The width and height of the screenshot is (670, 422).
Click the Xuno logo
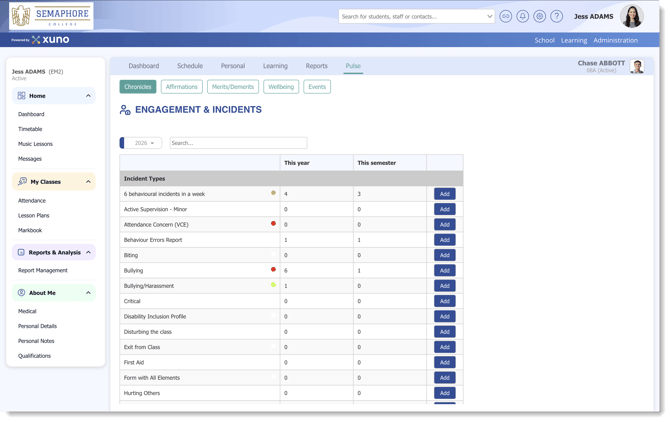click(x=50, y=40)
